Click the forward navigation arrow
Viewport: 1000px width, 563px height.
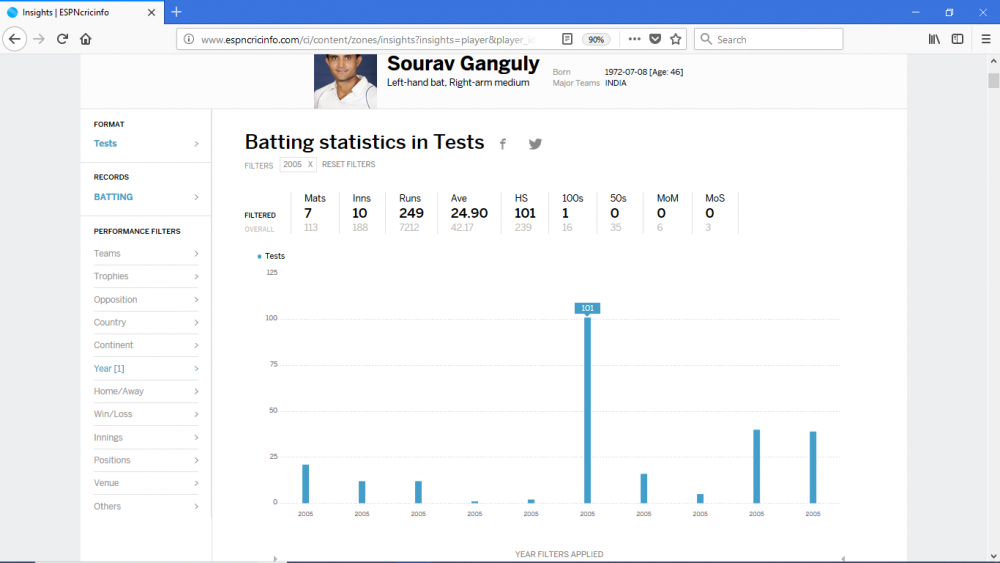click(x=39, y=39)
